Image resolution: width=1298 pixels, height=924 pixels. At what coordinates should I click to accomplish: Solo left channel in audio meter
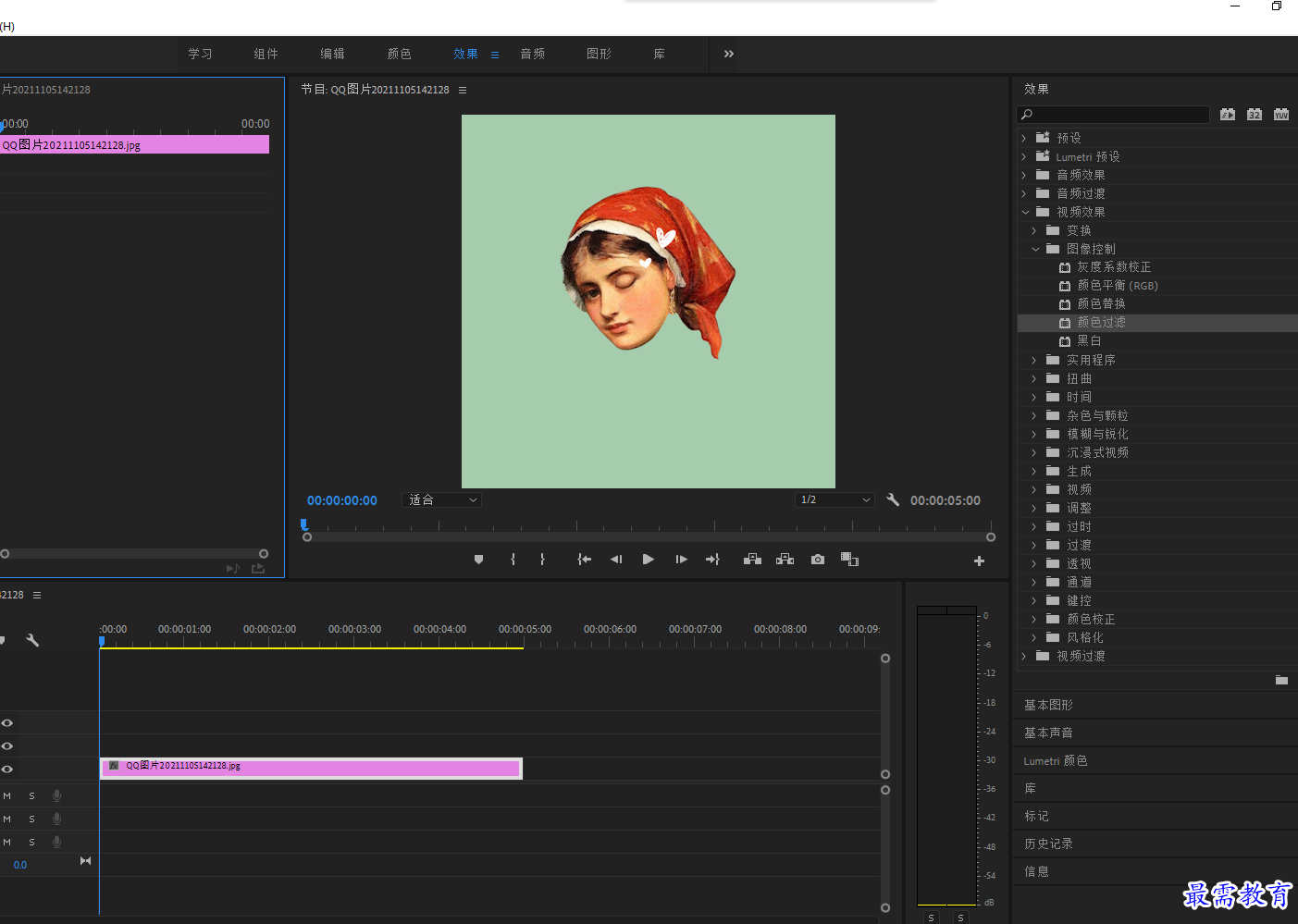(x=932, y=918)
